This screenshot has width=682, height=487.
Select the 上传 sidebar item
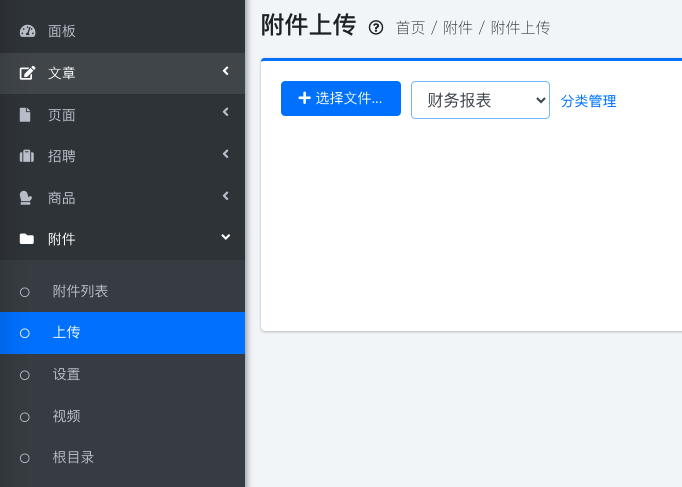click(x=66, y=332)
